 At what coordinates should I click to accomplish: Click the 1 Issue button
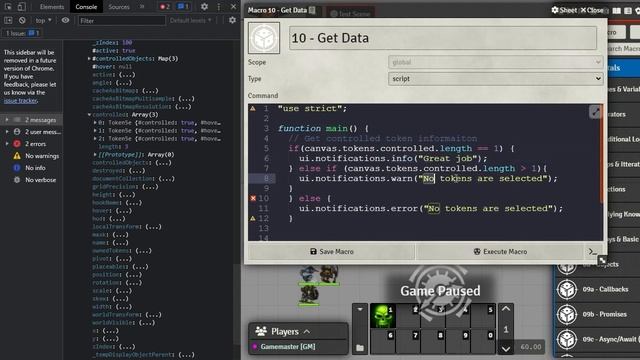tap(22, 33)
